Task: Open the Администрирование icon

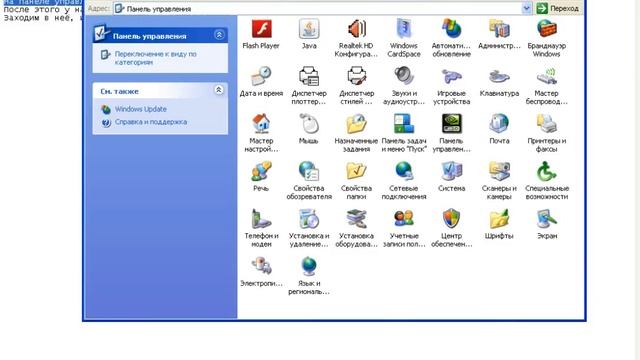Action: [x=499, y=29]
